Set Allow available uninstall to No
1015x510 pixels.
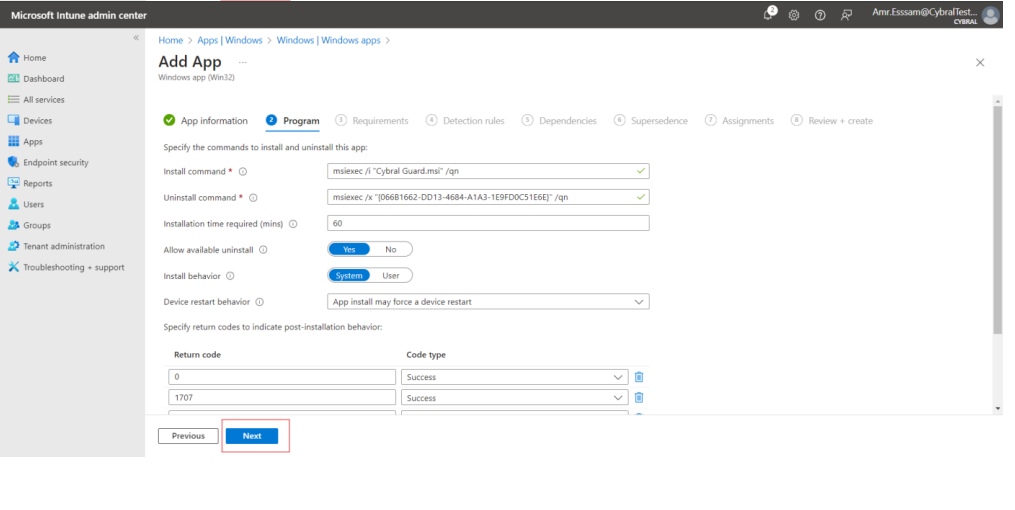[391, 250]
